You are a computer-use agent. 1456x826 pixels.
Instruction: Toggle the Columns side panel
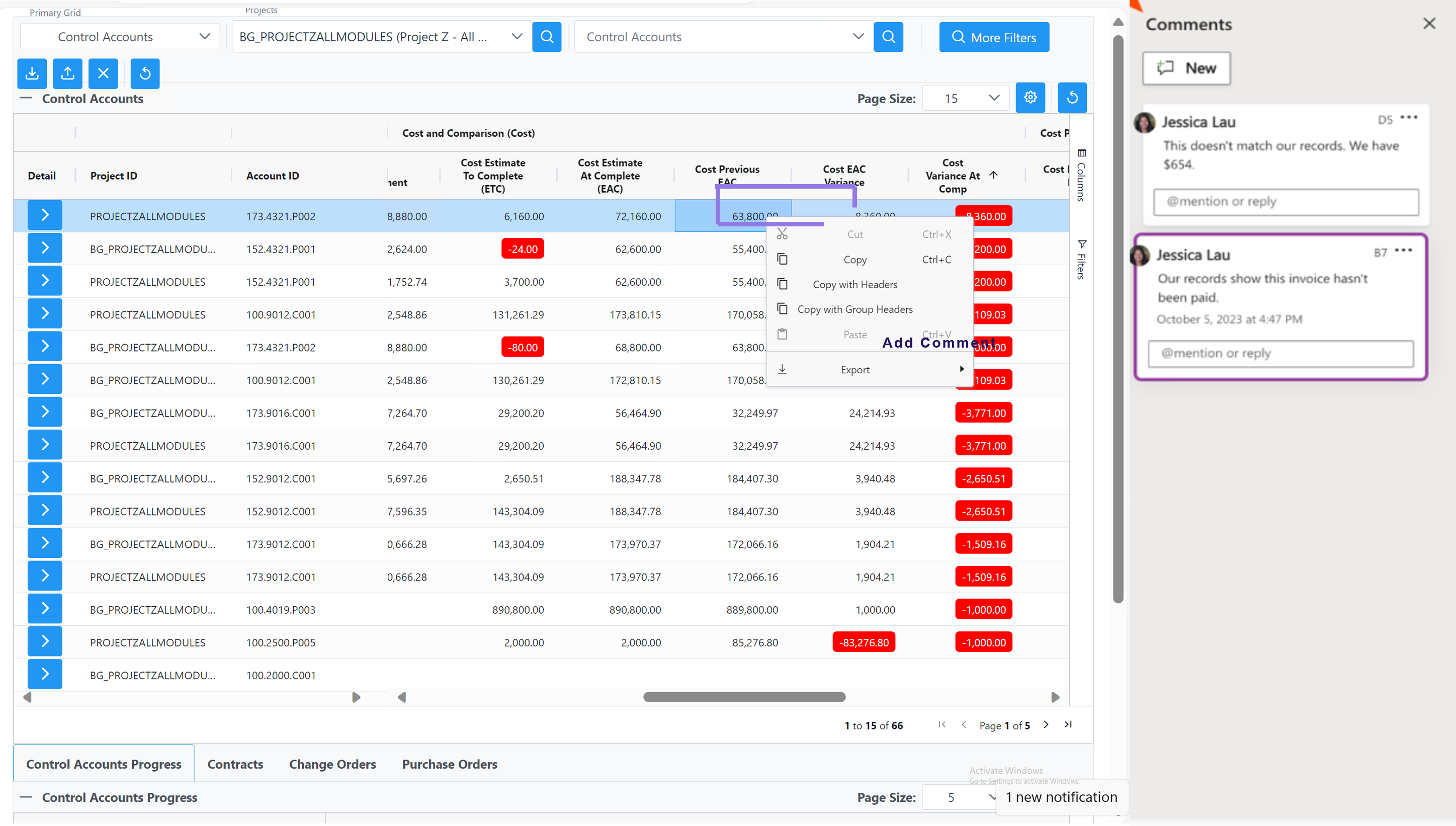pos(1081,176)
